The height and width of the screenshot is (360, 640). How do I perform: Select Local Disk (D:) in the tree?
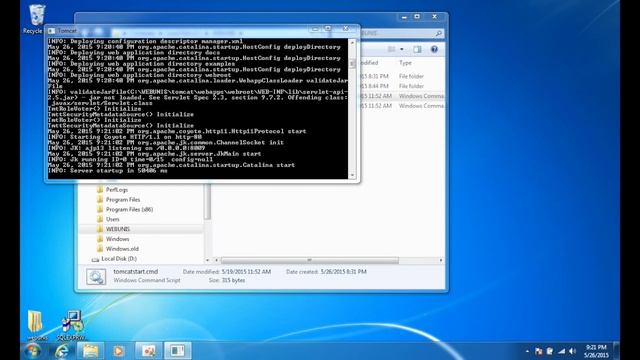click(119, 259)
